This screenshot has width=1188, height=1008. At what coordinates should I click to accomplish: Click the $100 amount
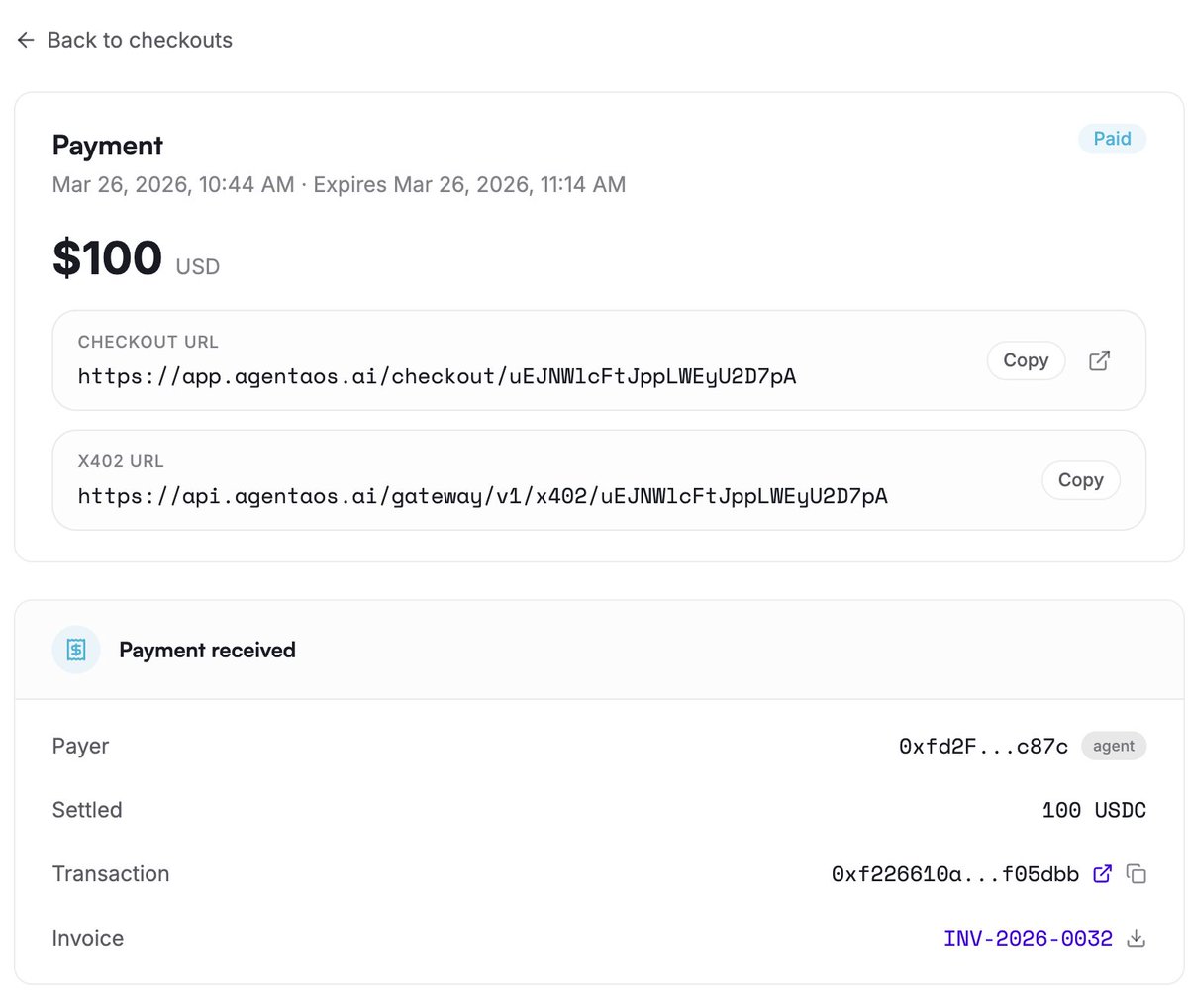[x=107, y=258]
